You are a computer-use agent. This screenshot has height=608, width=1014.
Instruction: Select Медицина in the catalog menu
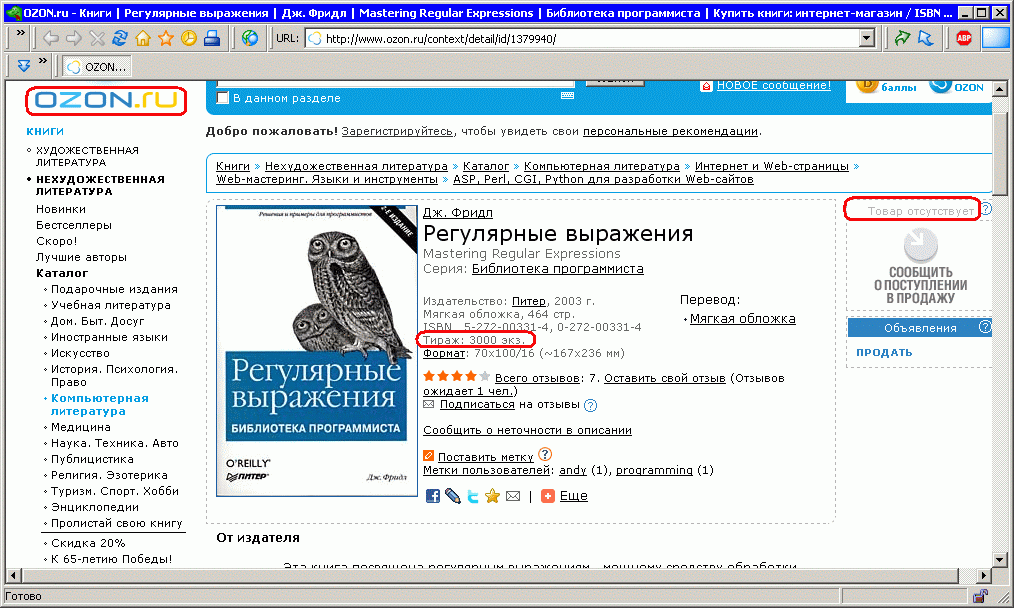click(81, 428)
